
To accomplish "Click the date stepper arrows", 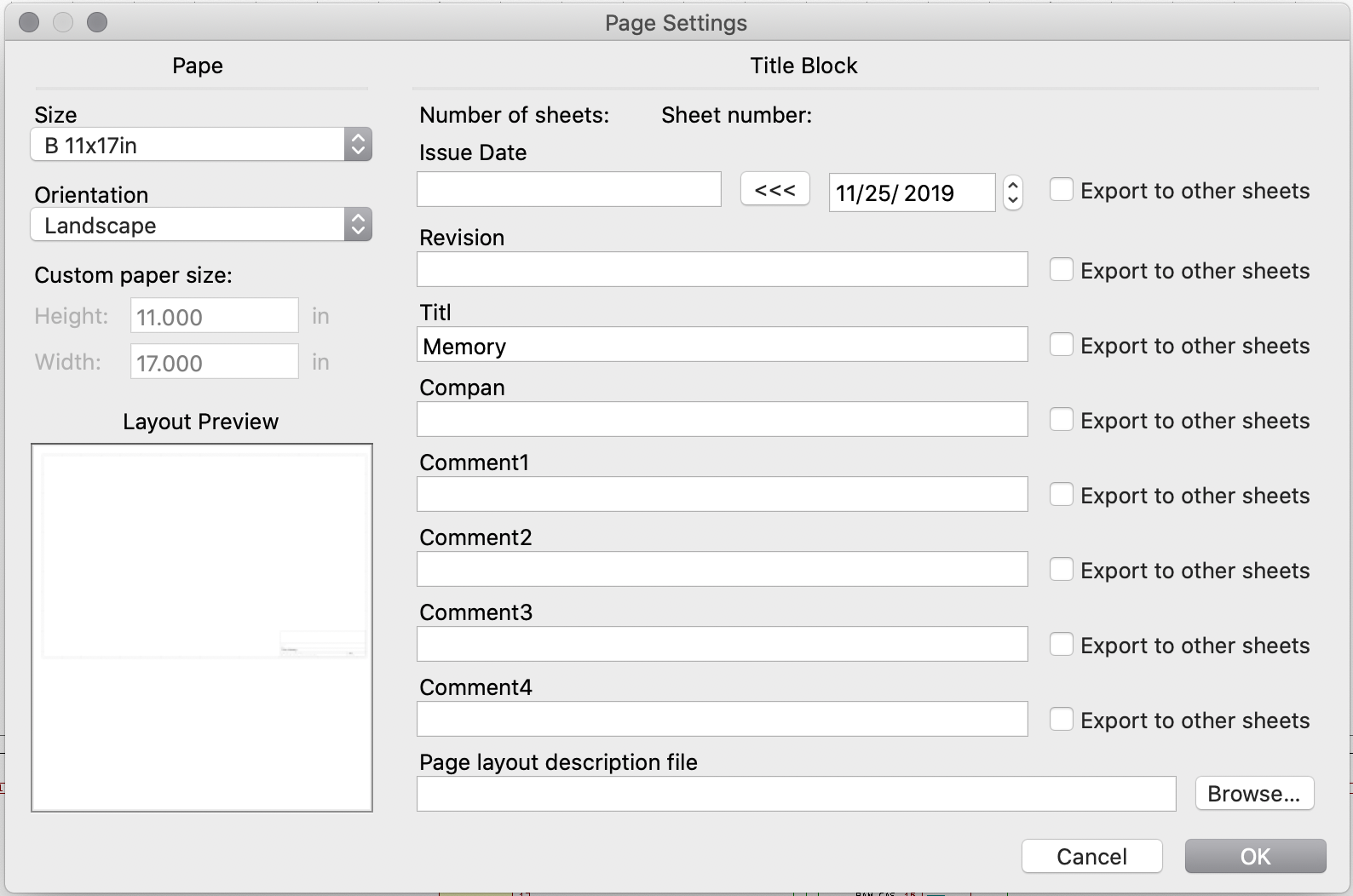I will [x=1012, y=192].
